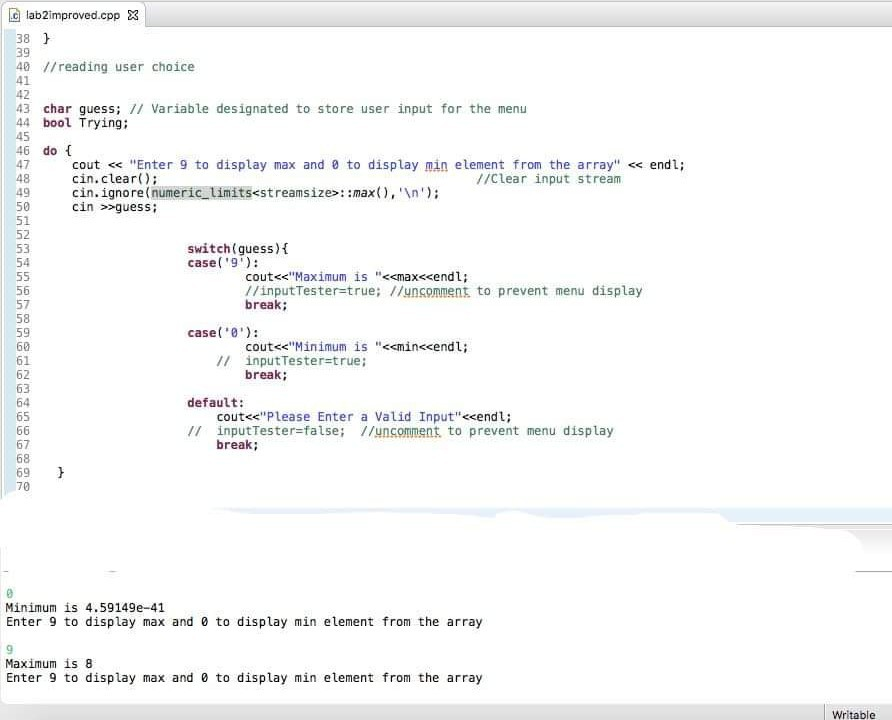The image size is (892, 720).
Task: Click the Minimum is 4.59149e-41 output line
Action: point(84,607)
